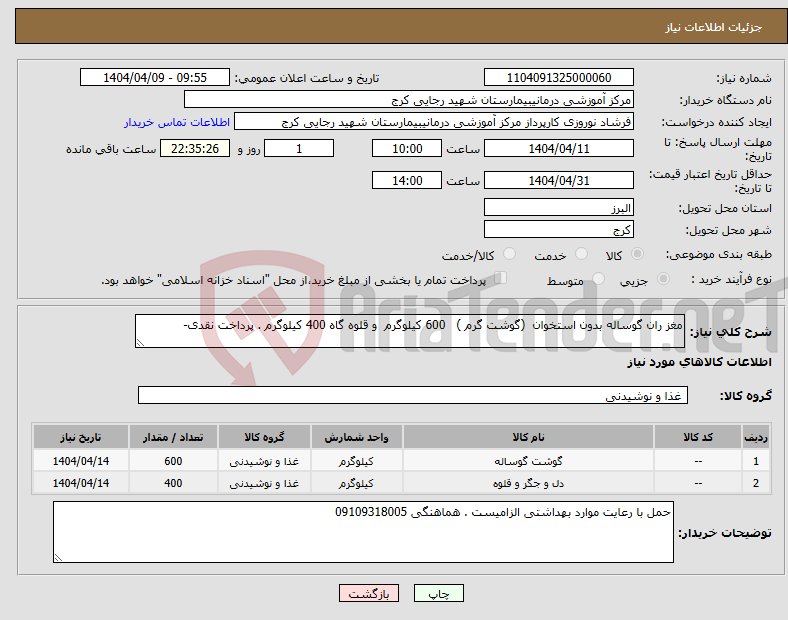Select the دل و جگر و قلوه item cell
Viewport: 788px width, 620px height.
528,483
